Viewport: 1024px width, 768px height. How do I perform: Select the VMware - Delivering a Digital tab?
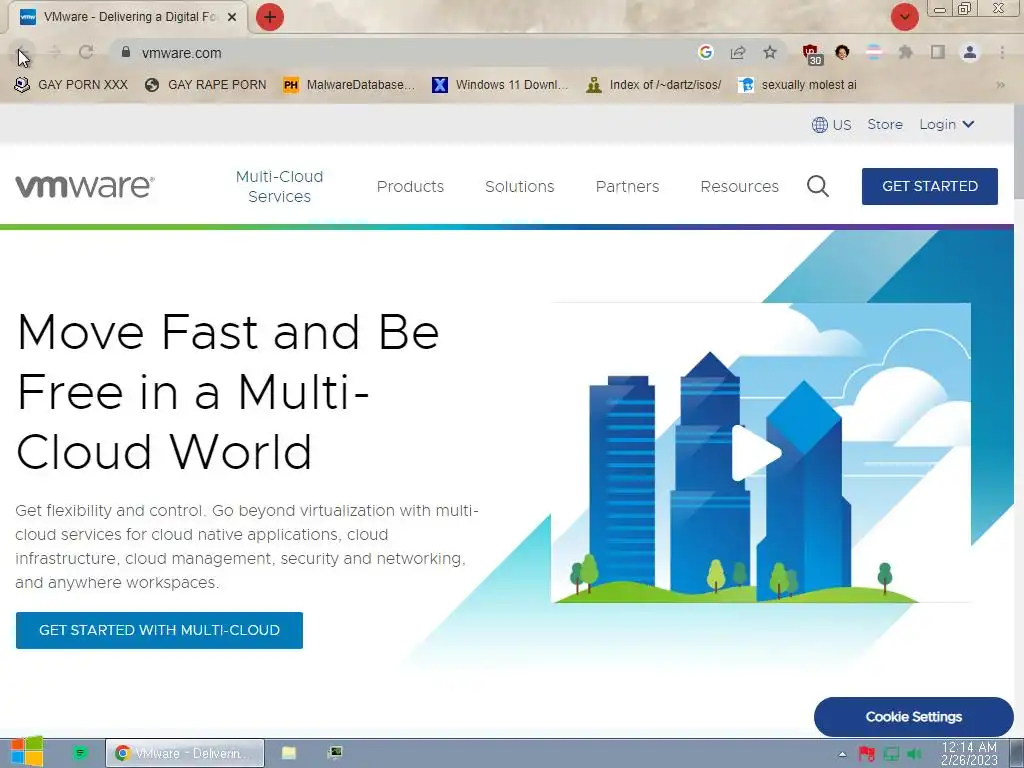128,17
